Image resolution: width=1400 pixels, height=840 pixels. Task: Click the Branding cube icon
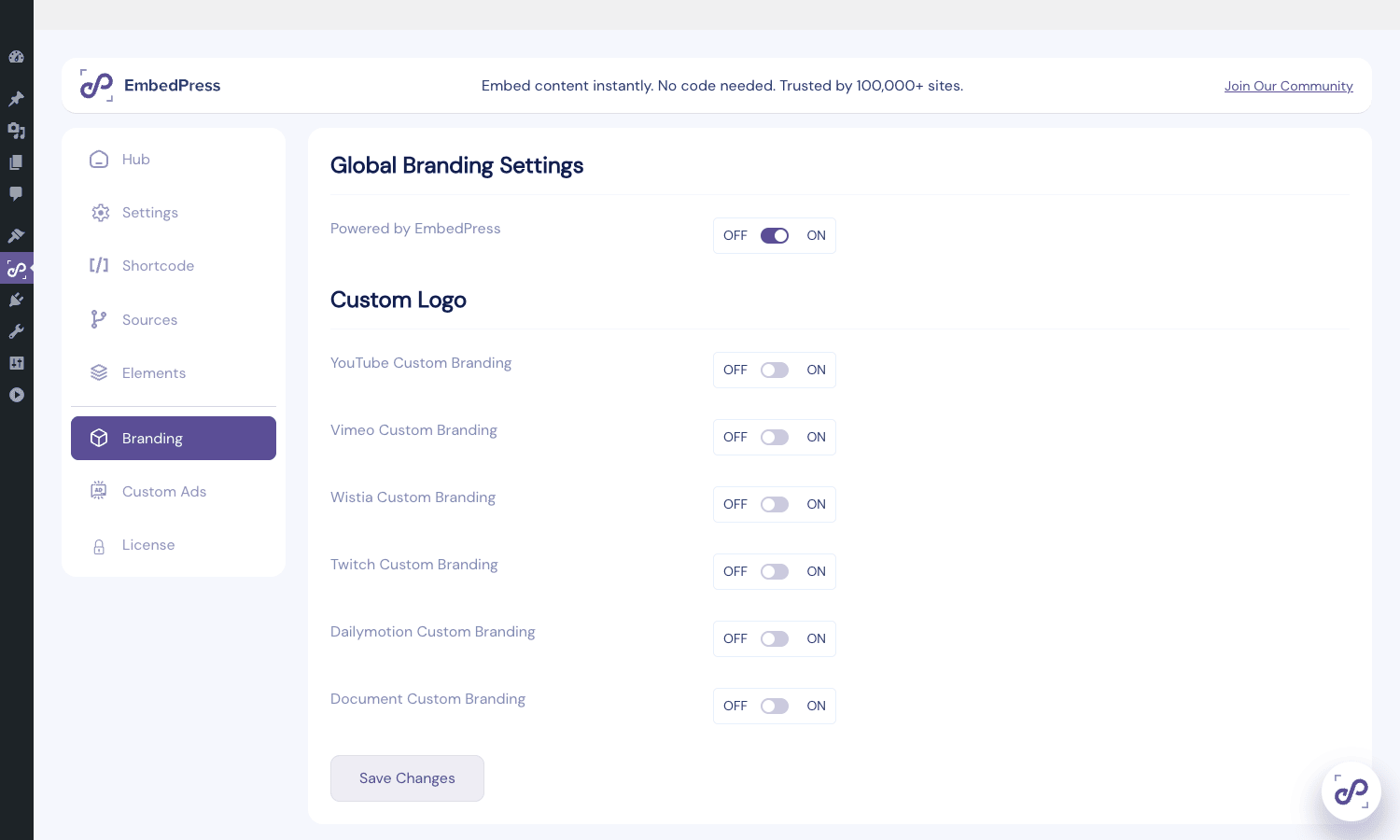coord(99,438)
